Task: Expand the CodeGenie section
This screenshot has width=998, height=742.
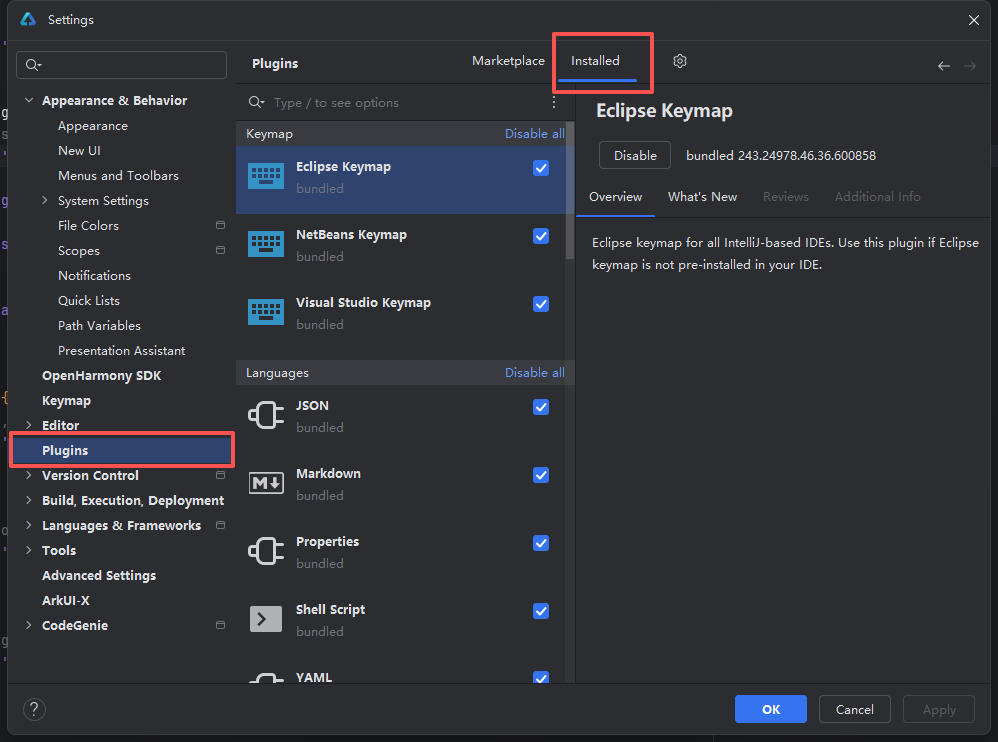Action: pos(29,625)
